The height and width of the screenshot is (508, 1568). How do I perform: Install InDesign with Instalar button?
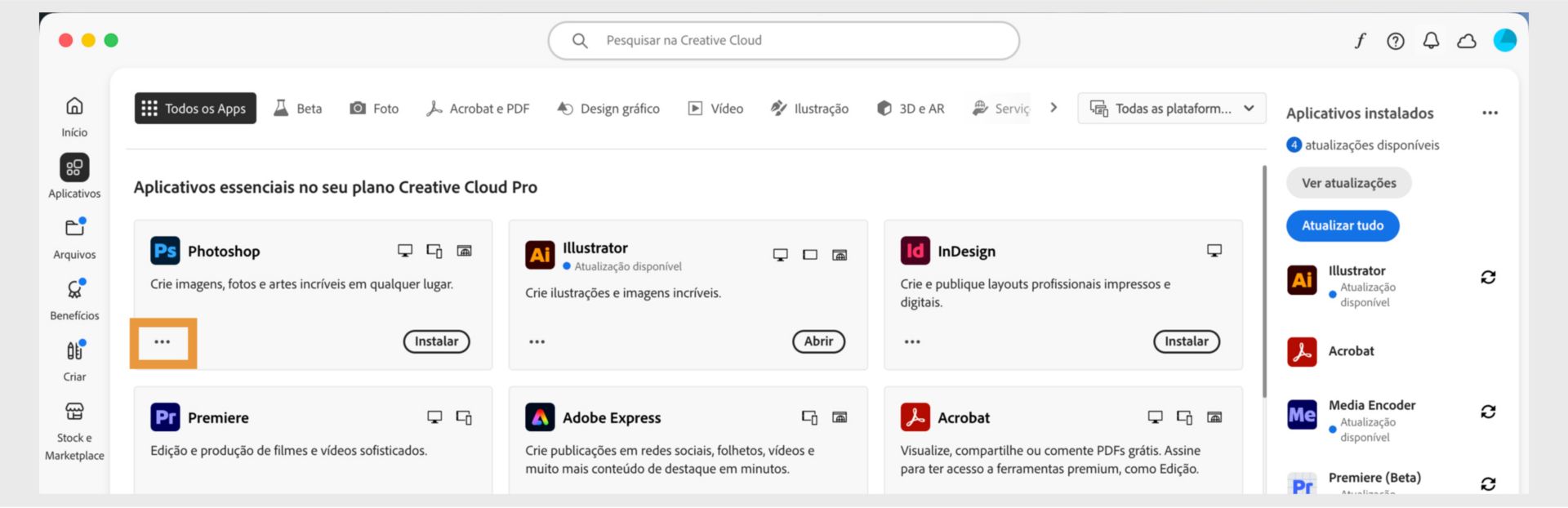pyautogui.click(x=1187, y=341)
